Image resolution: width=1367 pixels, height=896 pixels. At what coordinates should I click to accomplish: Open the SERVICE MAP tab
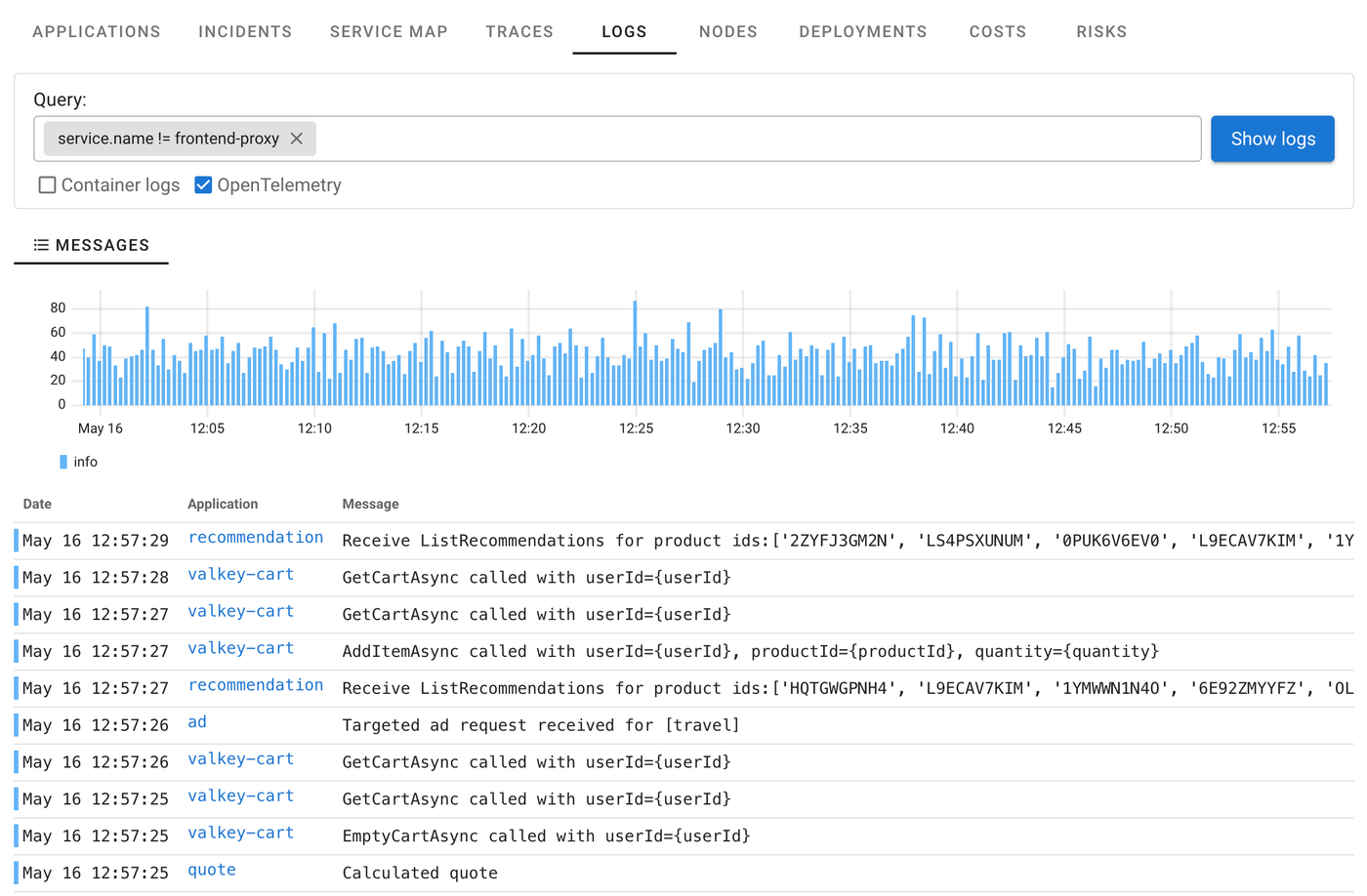pos(389,31)
